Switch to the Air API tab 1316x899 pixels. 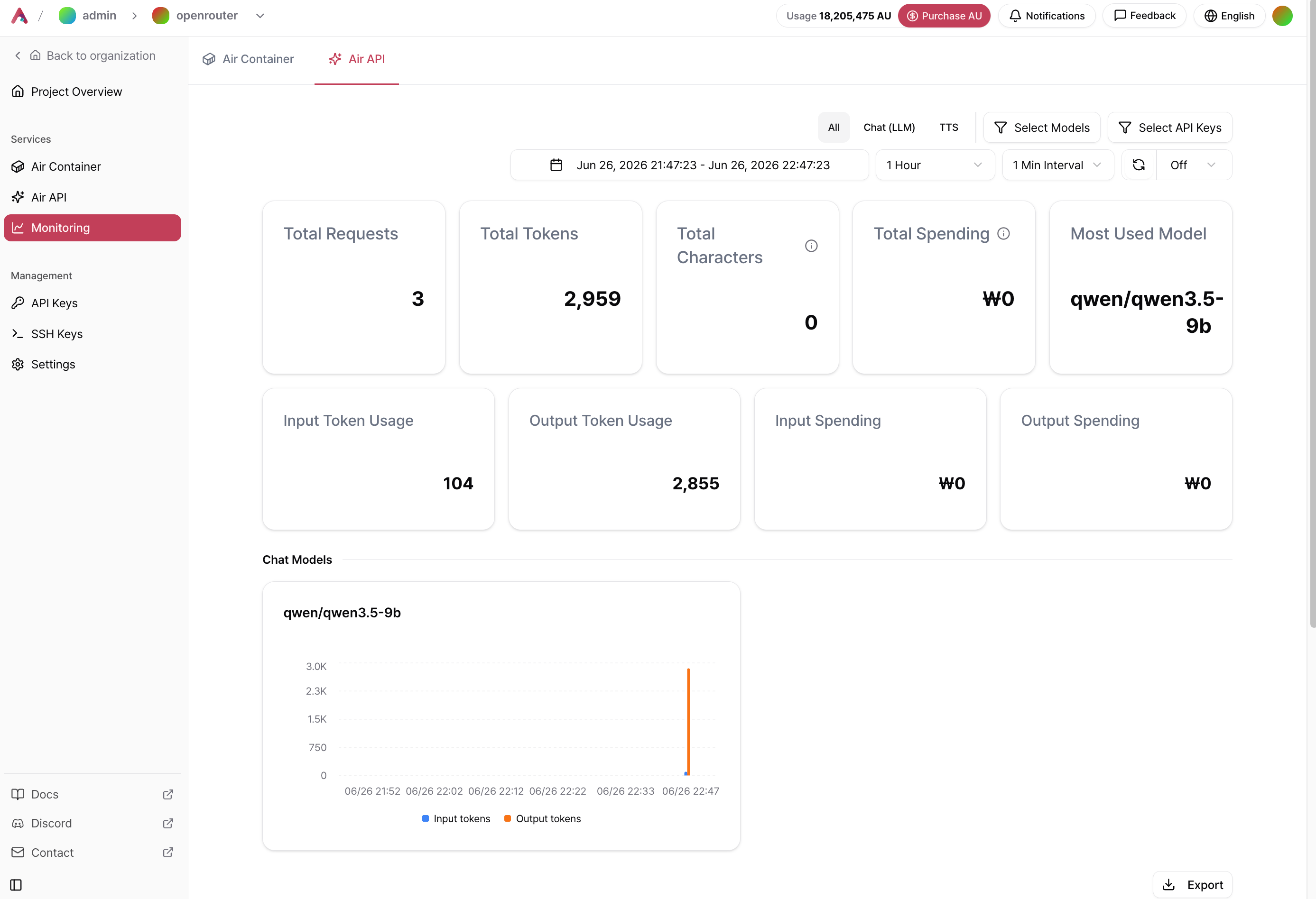point(357,59)
